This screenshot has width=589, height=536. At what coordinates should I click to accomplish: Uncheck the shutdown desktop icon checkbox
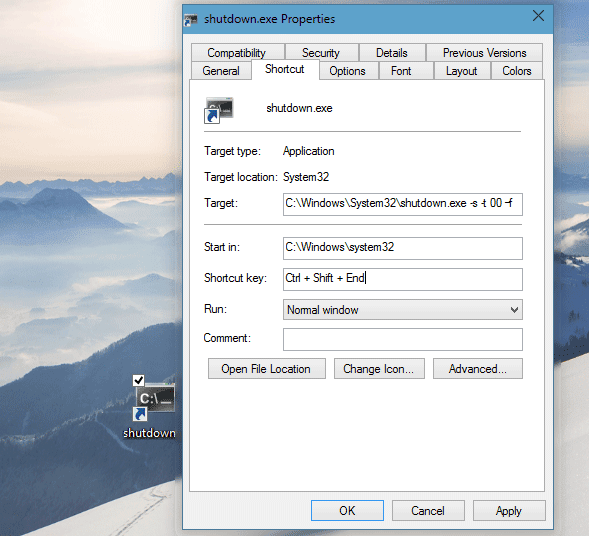(139, 380)
